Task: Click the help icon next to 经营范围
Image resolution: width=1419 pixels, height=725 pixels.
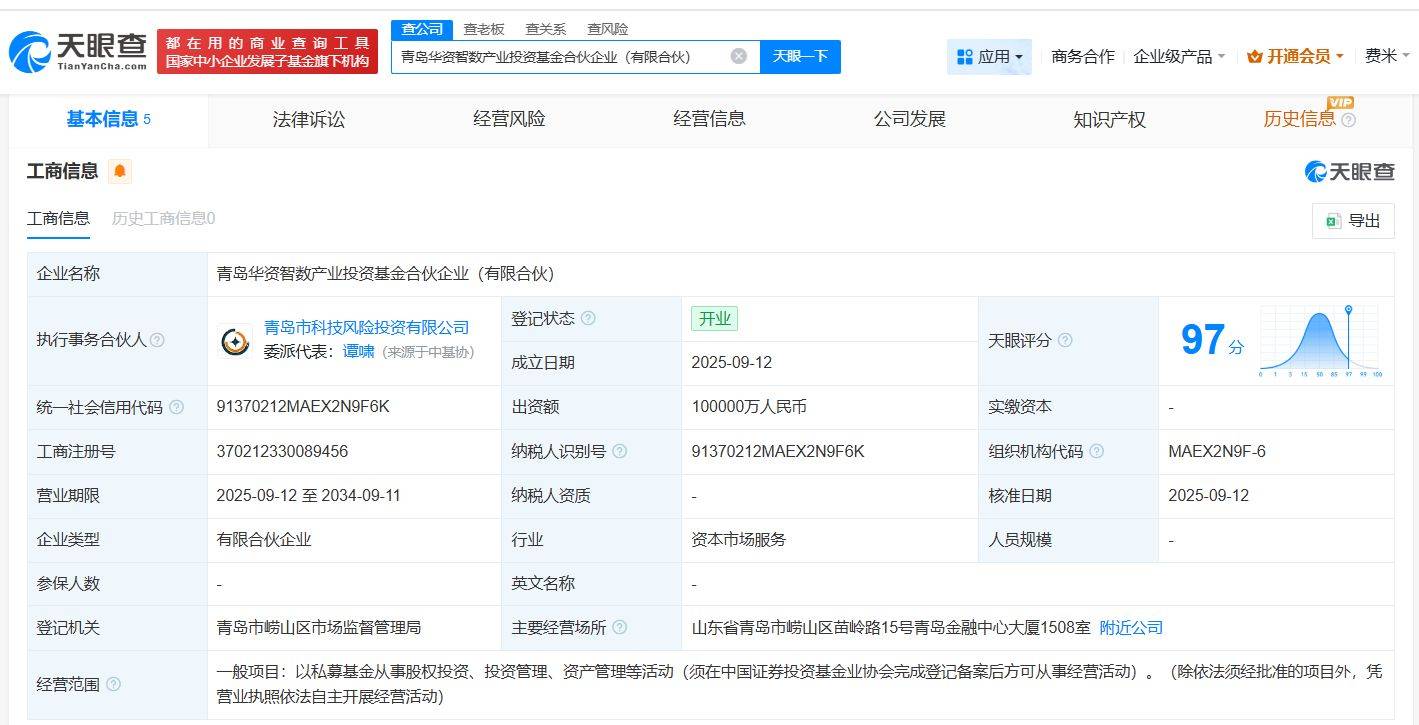Action: tap(113, 684)
